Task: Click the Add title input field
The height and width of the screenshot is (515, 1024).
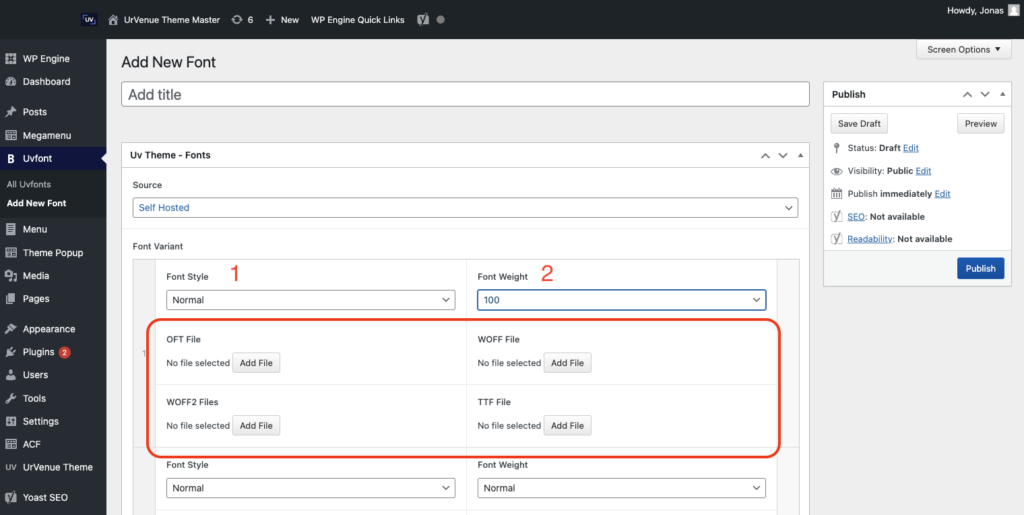Action: (x=465, y=94)
